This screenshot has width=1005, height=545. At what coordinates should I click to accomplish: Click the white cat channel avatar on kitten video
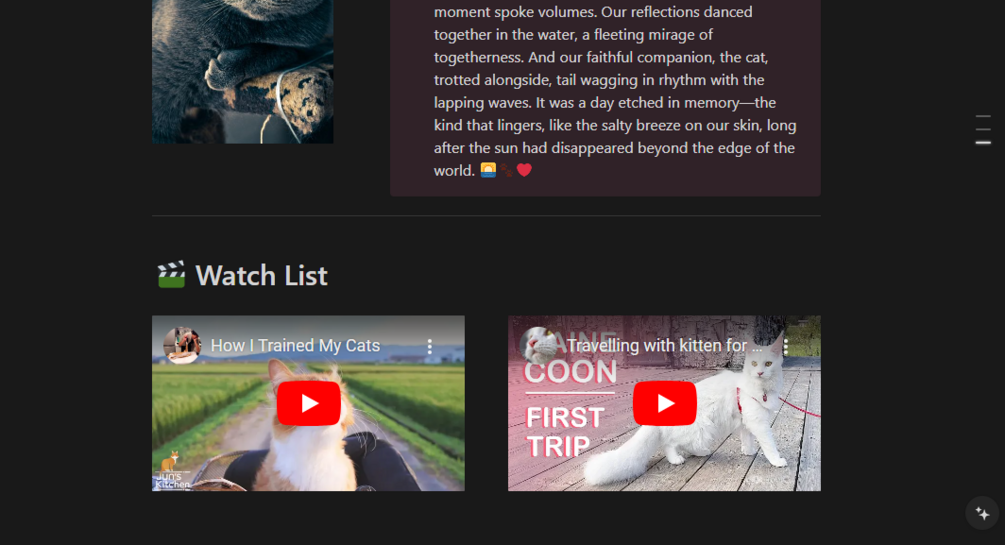pyautogui.click(x=538, y=346)
